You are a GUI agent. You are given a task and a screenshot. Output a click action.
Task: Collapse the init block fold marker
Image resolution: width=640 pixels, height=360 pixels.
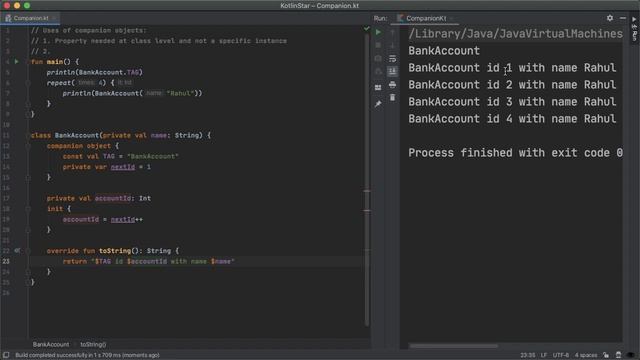[28, 209]
